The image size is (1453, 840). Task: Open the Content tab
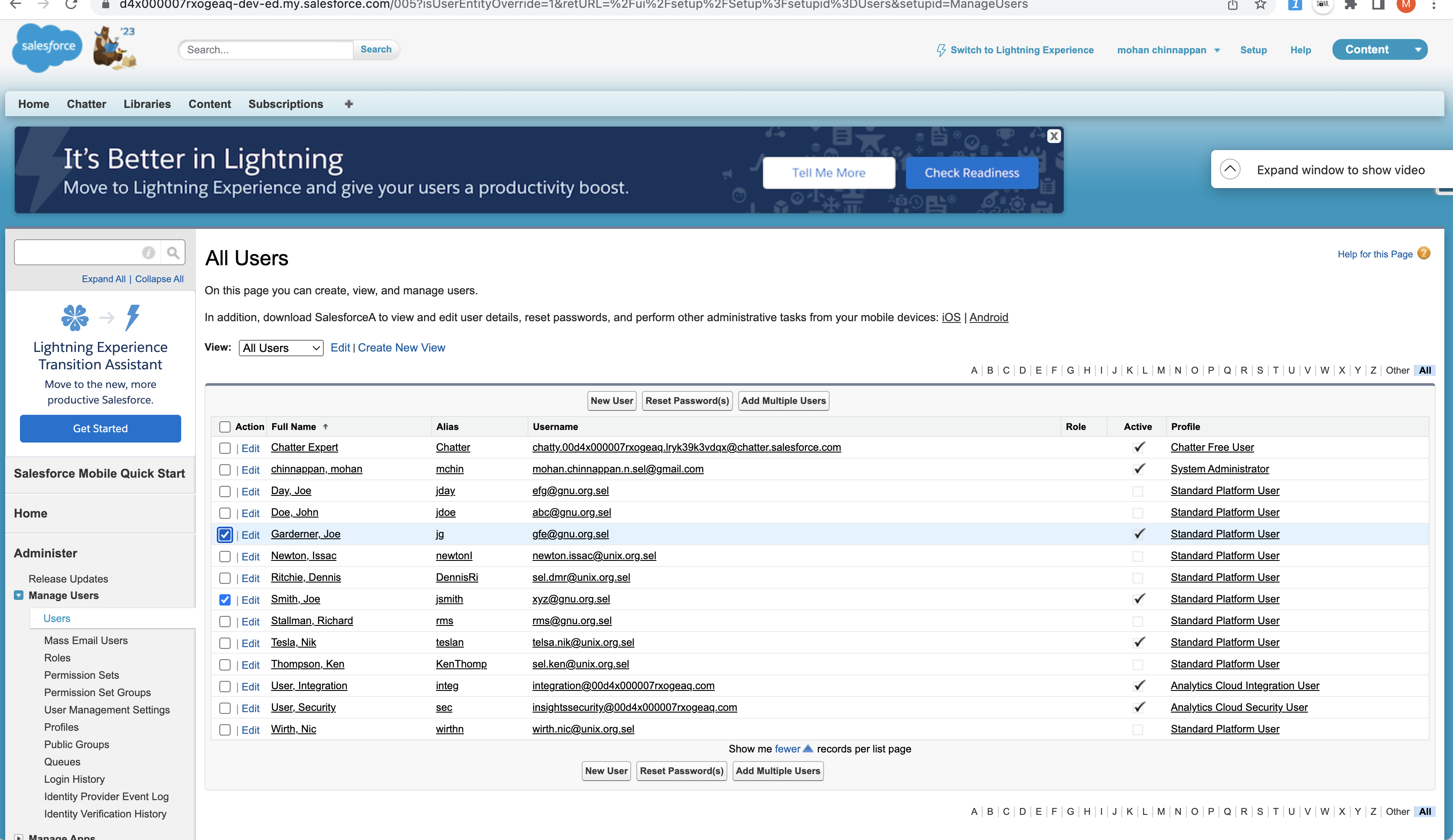pos(209,104)
